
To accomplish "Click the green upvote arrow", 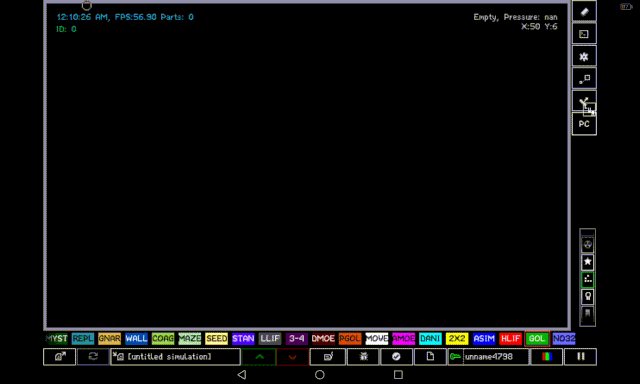I will click(x=259, y=357).
